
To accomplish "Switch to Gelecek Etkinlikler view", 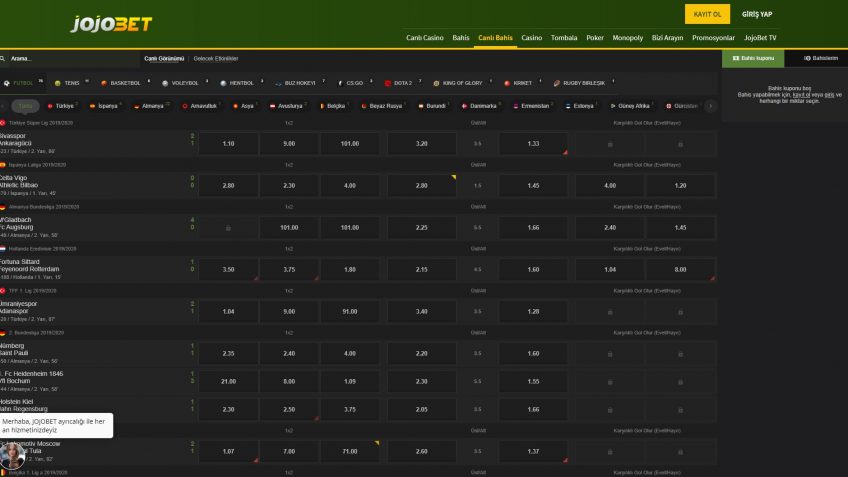I will coord(216,58).
